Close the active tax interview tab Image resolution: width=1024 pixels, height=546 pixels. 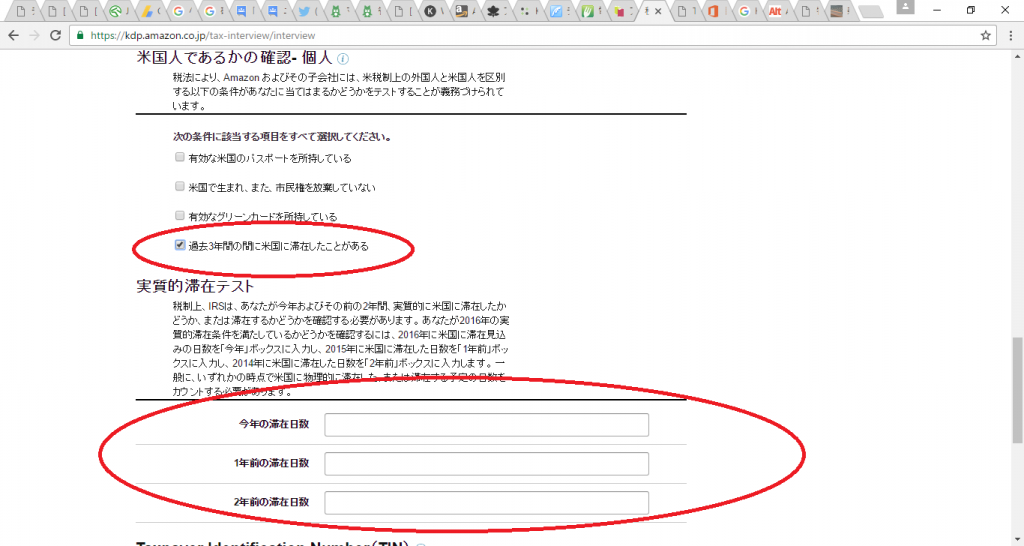point(658,11)
